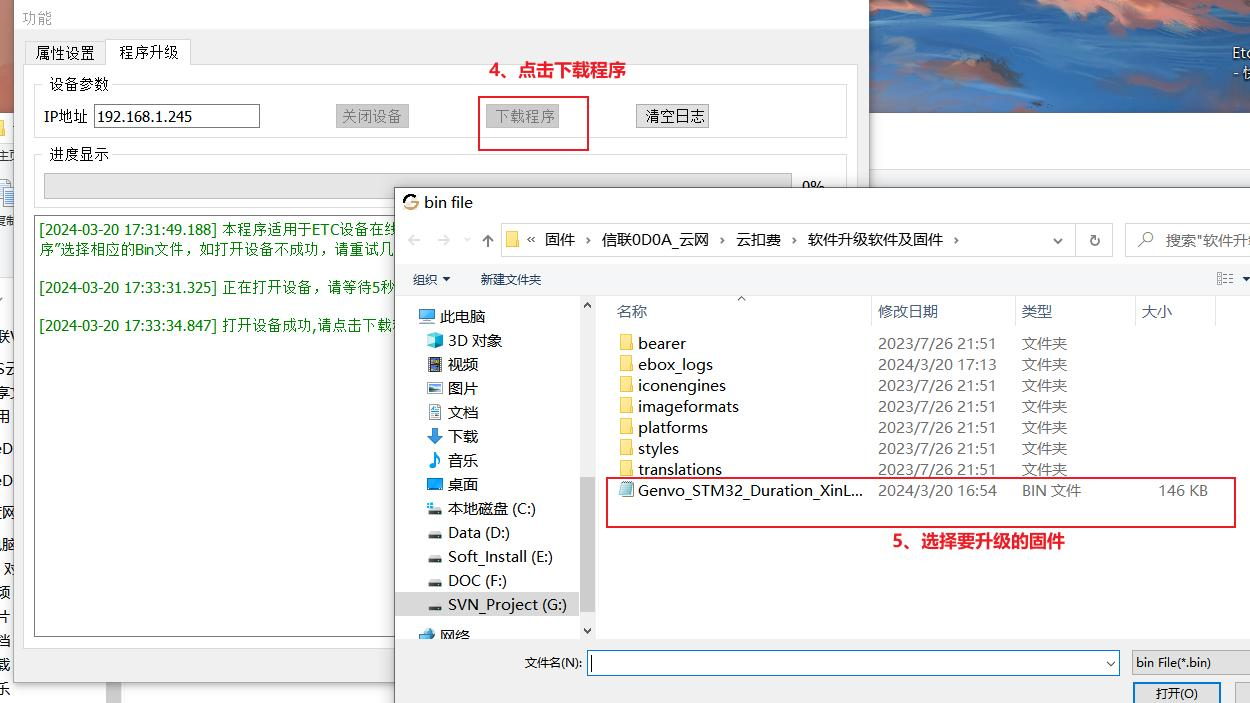Select the platforms folder icon

[626, 427]
